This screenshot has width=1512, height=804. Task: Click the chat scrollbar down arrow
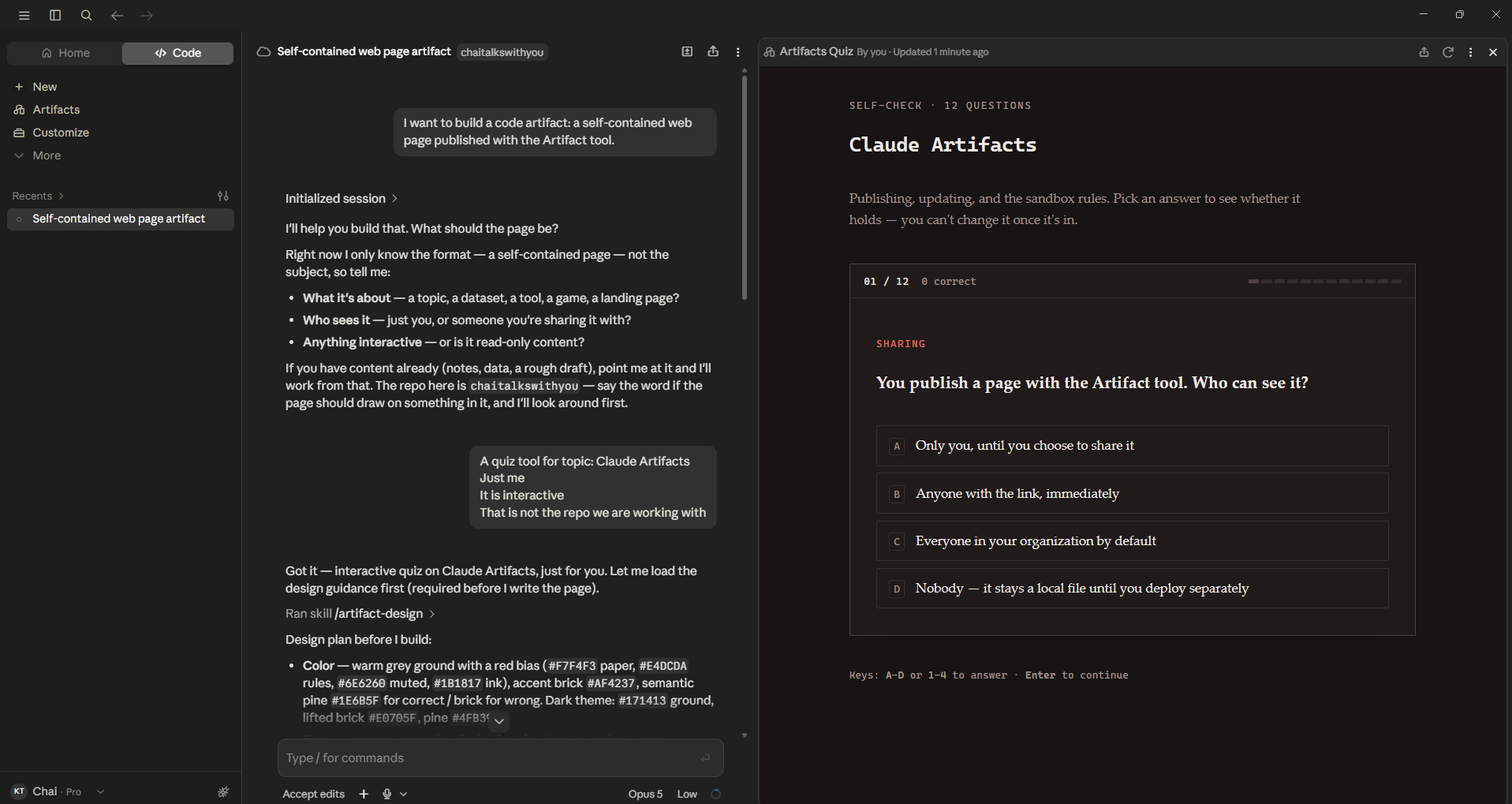(744, 735)
